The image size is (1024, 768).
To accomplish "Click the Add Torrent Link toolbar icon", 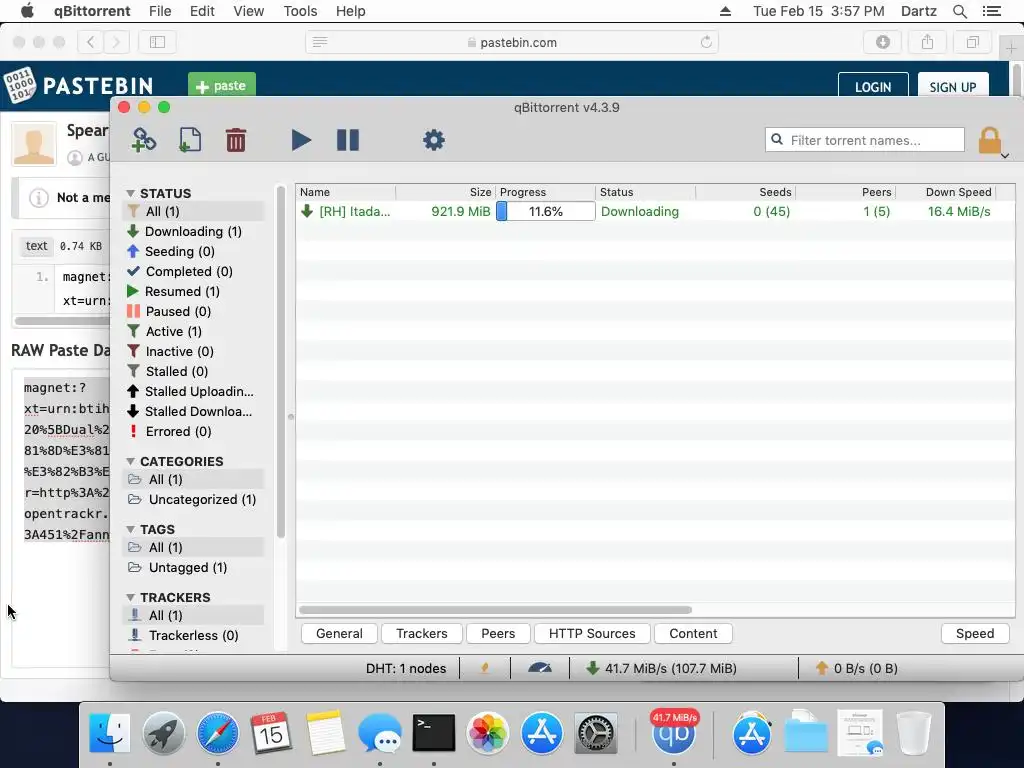I will (x=144, y=140).
